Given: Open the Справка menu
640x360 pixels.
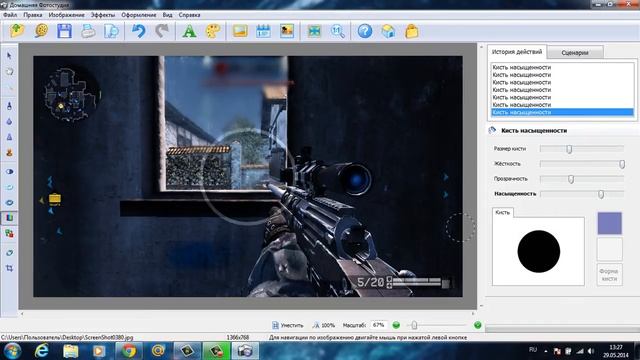Looking at the screenshot, I should [189, 15].
